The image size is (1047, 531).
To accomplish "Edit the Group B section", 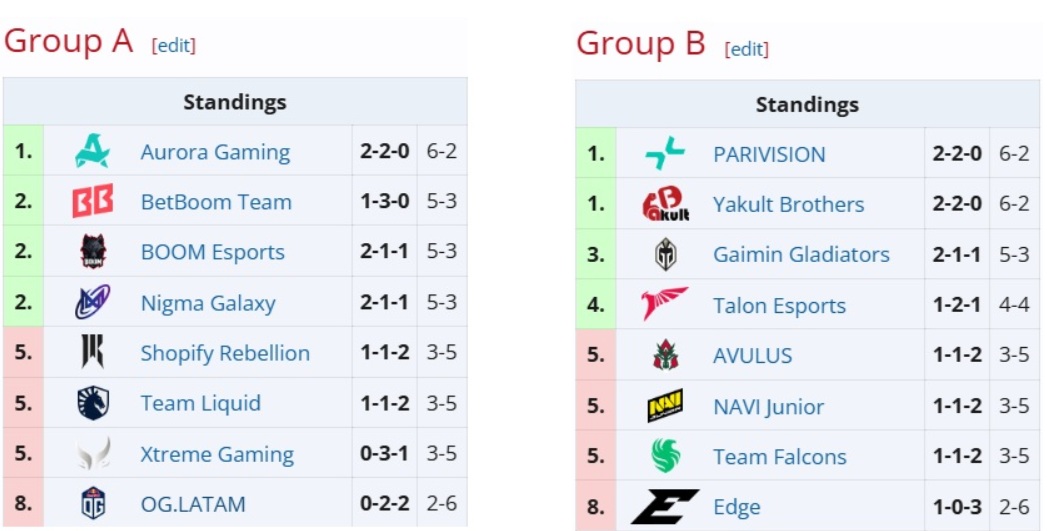I will 747,49.
